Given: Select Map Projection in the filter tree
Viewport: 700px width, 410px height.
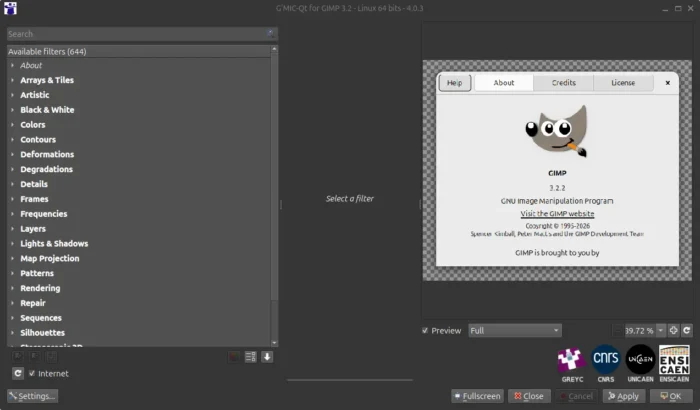Looking at the screenshot, I should 50,258.
